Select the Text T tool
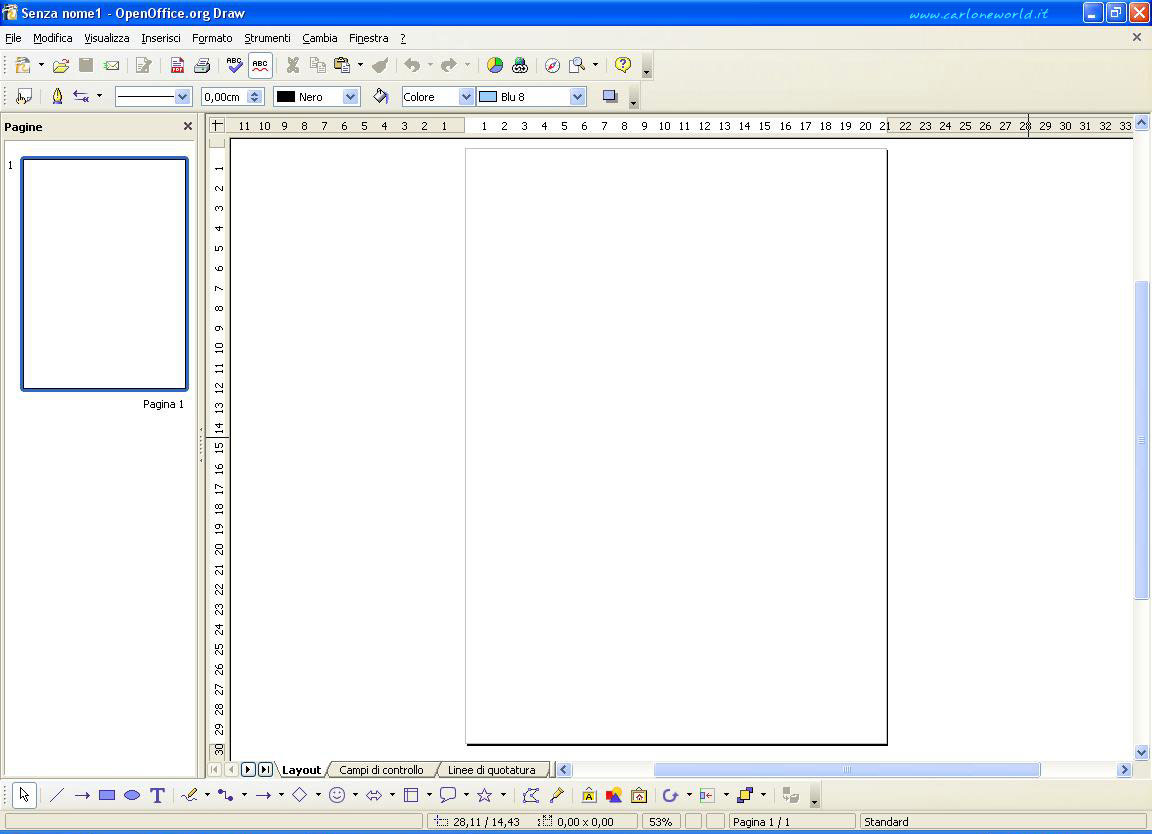Viewport: 1152px width, 834px height. (157, 795)
